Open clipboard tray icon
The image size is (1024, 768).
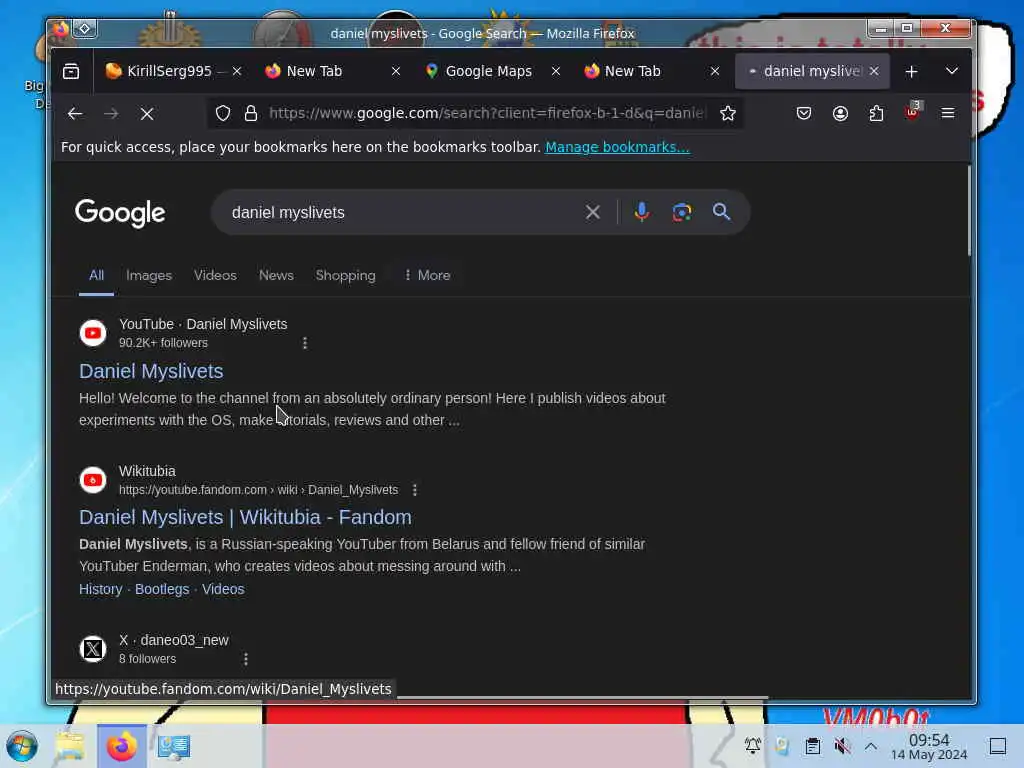click(812, 746)
